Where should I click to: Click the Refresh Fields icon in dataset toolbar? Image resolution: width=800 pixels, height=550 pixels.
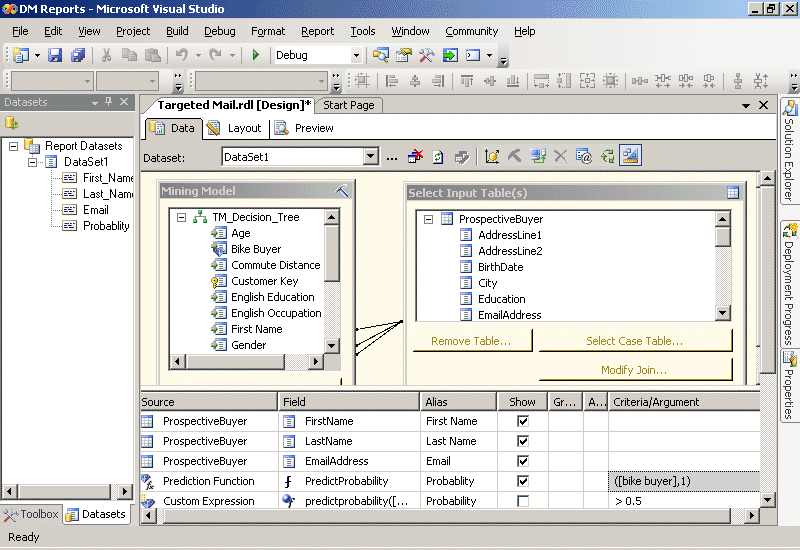[x=438, y=156]
